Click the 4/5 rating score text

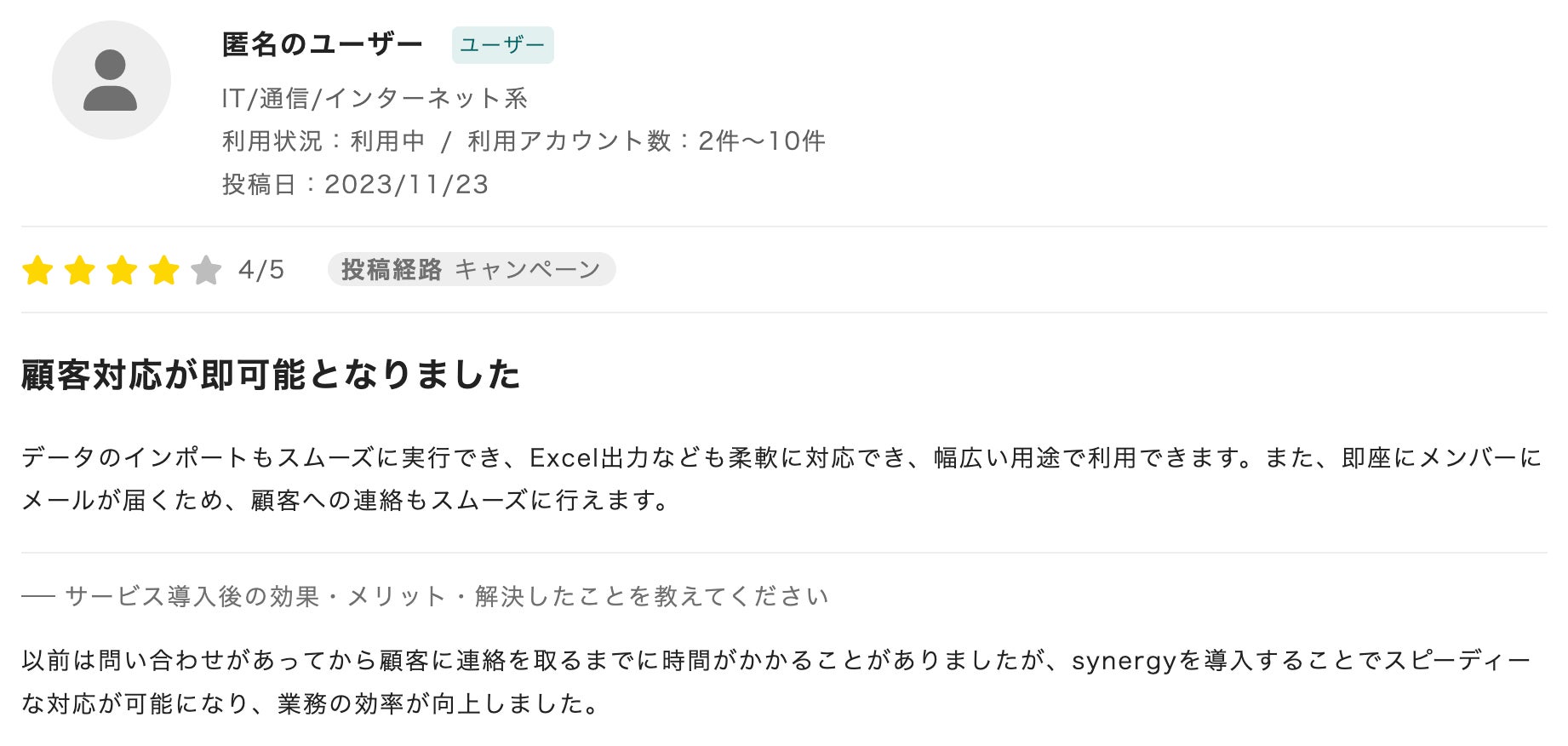tap(261, 270)
